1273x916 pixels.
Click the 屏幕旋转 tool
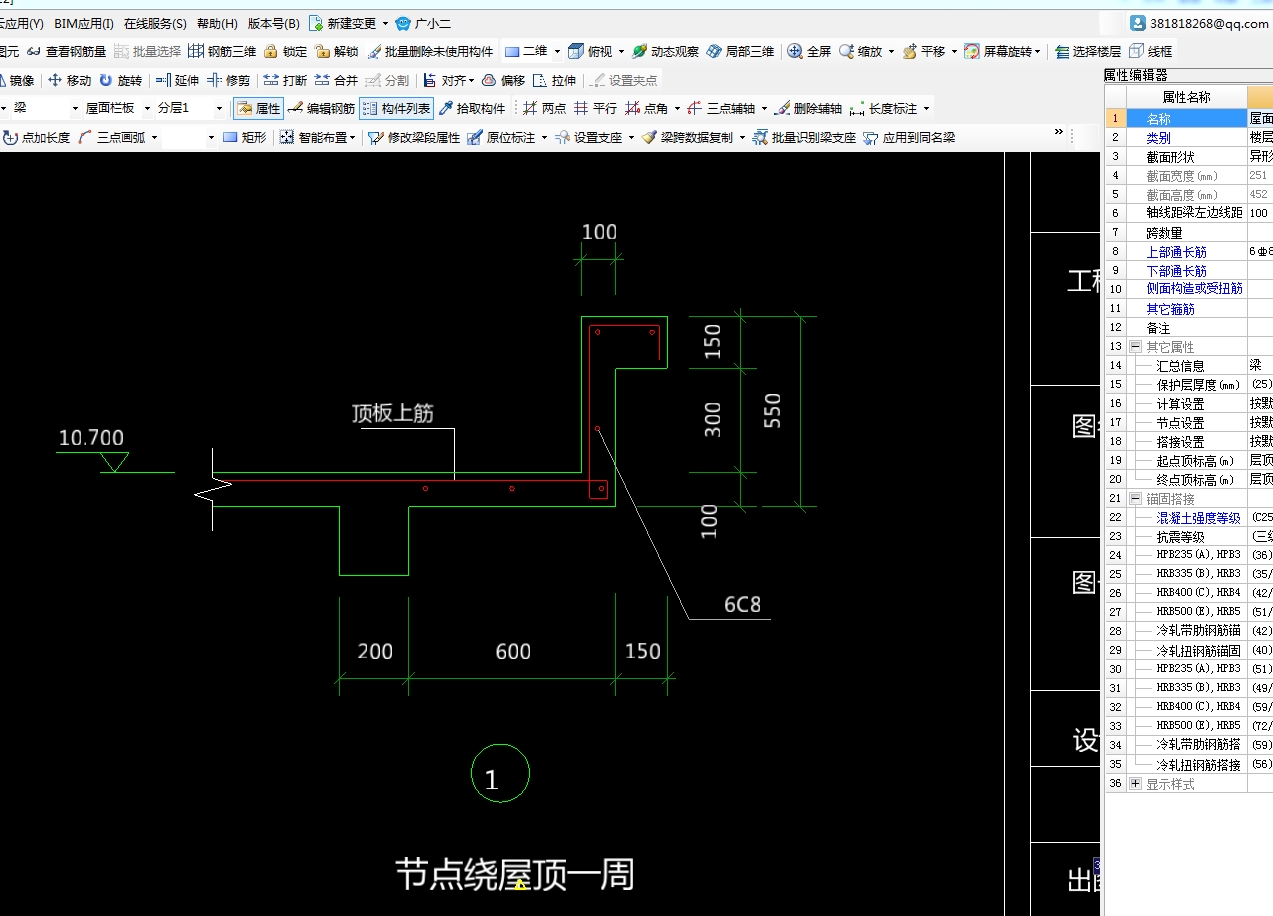[1000, 51]
